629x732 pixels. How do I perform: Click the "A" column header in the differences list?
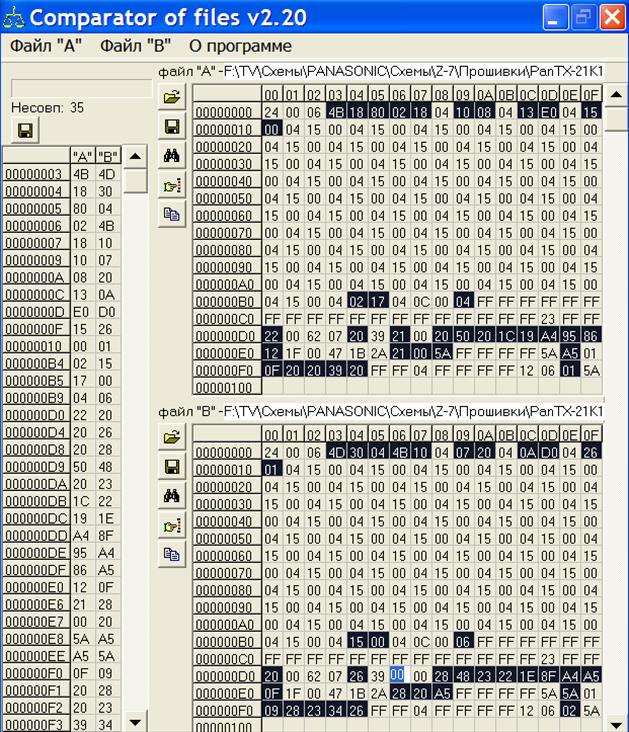(x=82, y=156)
